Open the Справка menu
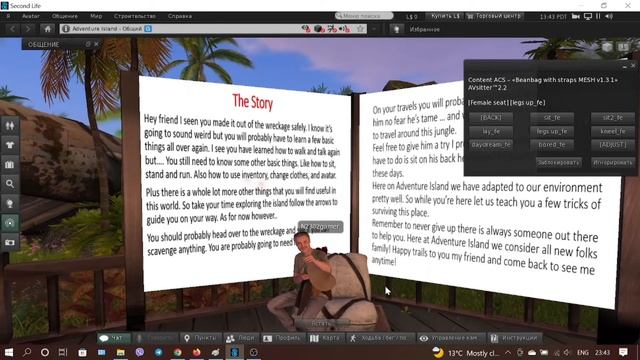The image size is (640, 360). pyautogui.click(x=180, y=16)
